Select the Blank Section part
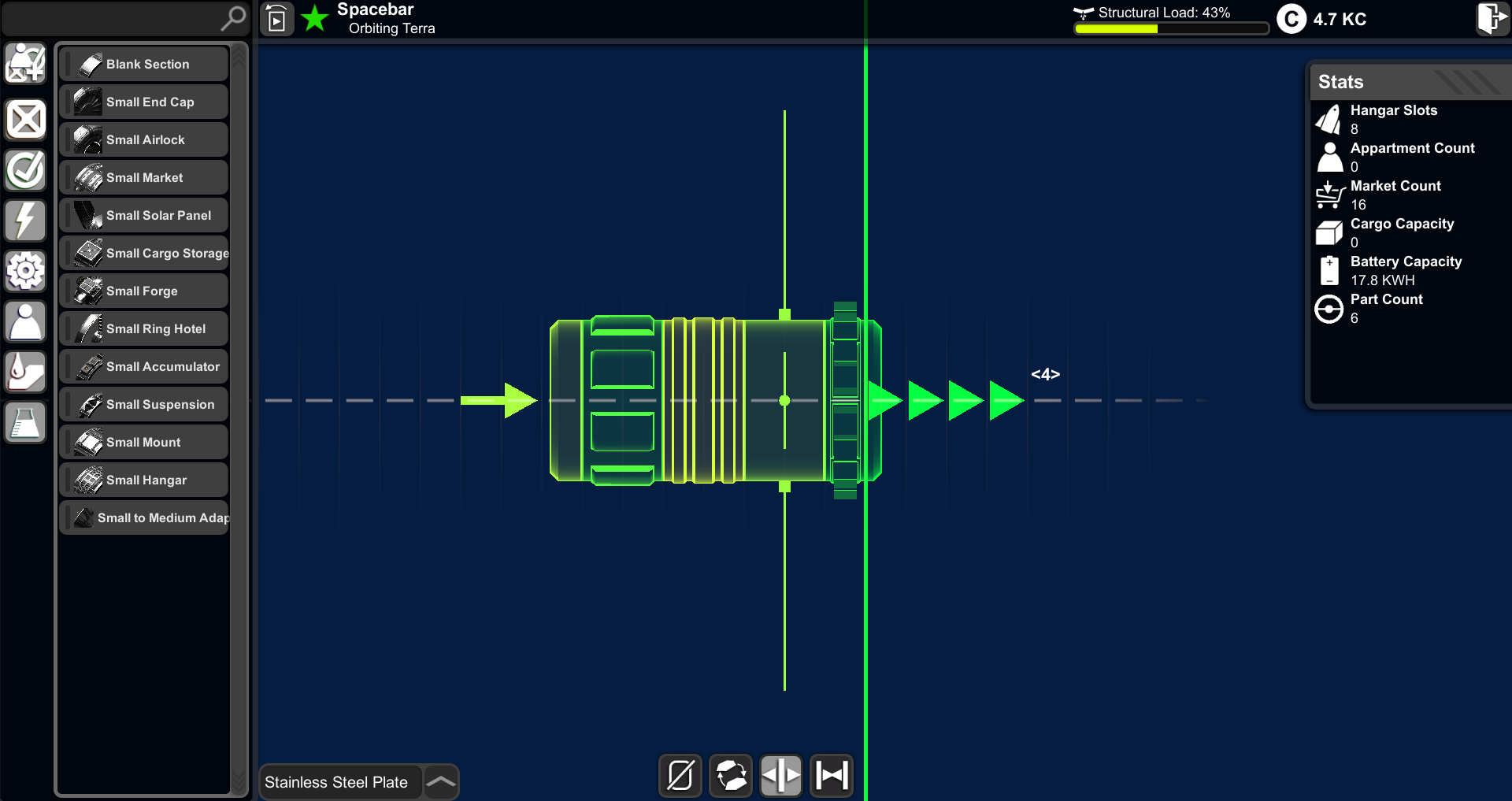Image resolution: width=1512 pixels, height=801 pixels. (144, 64)
